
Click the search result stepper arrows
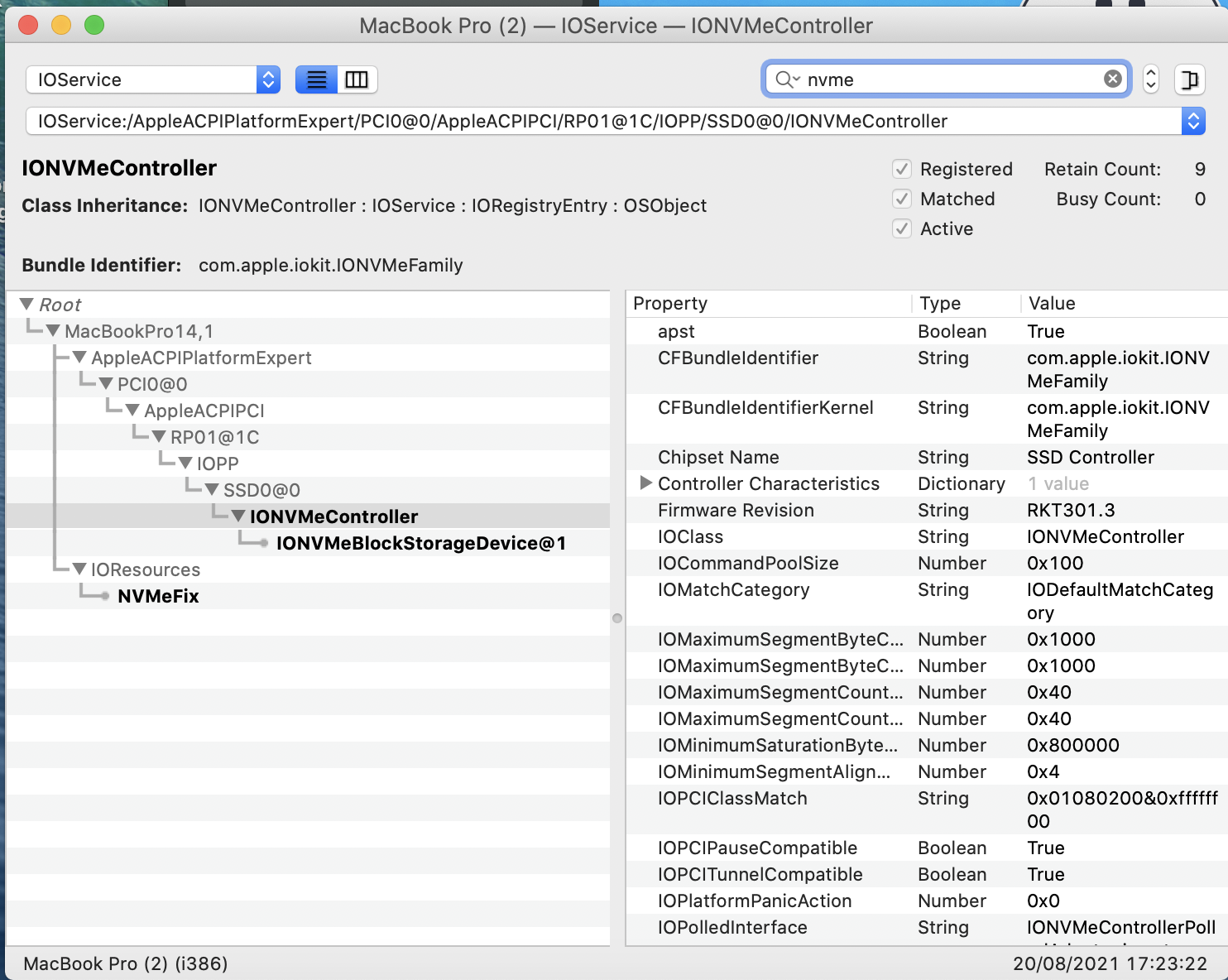click(1150, 79)
